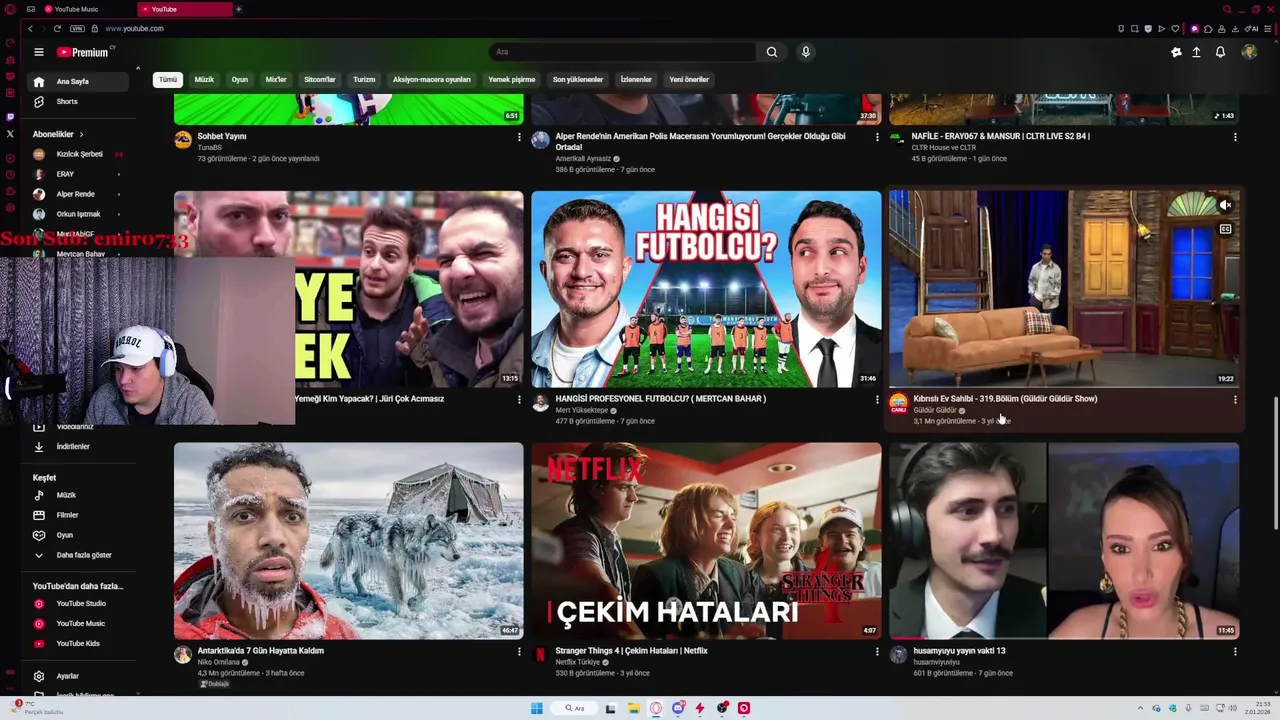
Task: Select the Müzik filter chip
Action: click(x=204, y=79)
